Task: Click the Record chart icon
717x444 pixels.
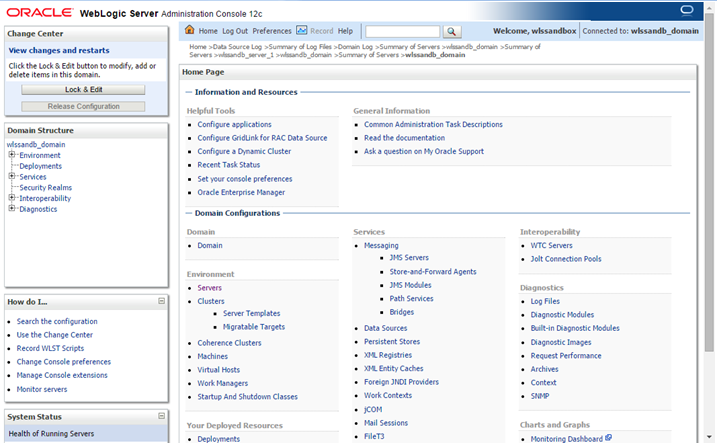Action: point(302,30)
